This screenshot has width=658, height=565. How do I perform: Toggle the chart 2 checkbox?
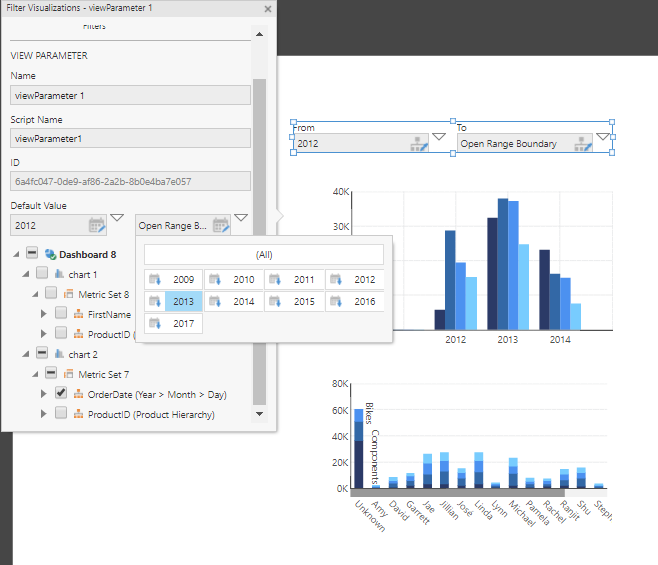tap(42, 353)
